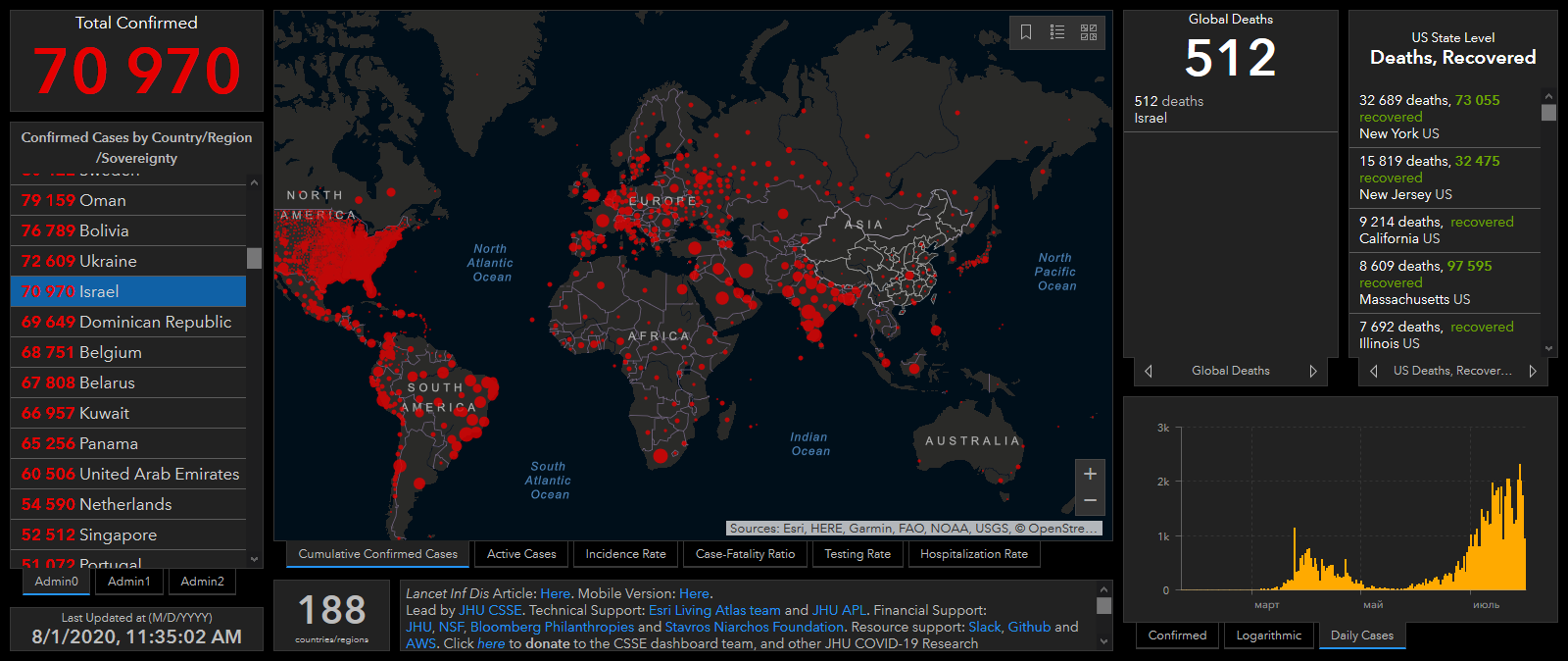Screen dimensions: 1568x661
Task: Select the Cumulative Confirmed Cases map tab
Action: pos(378,554)
